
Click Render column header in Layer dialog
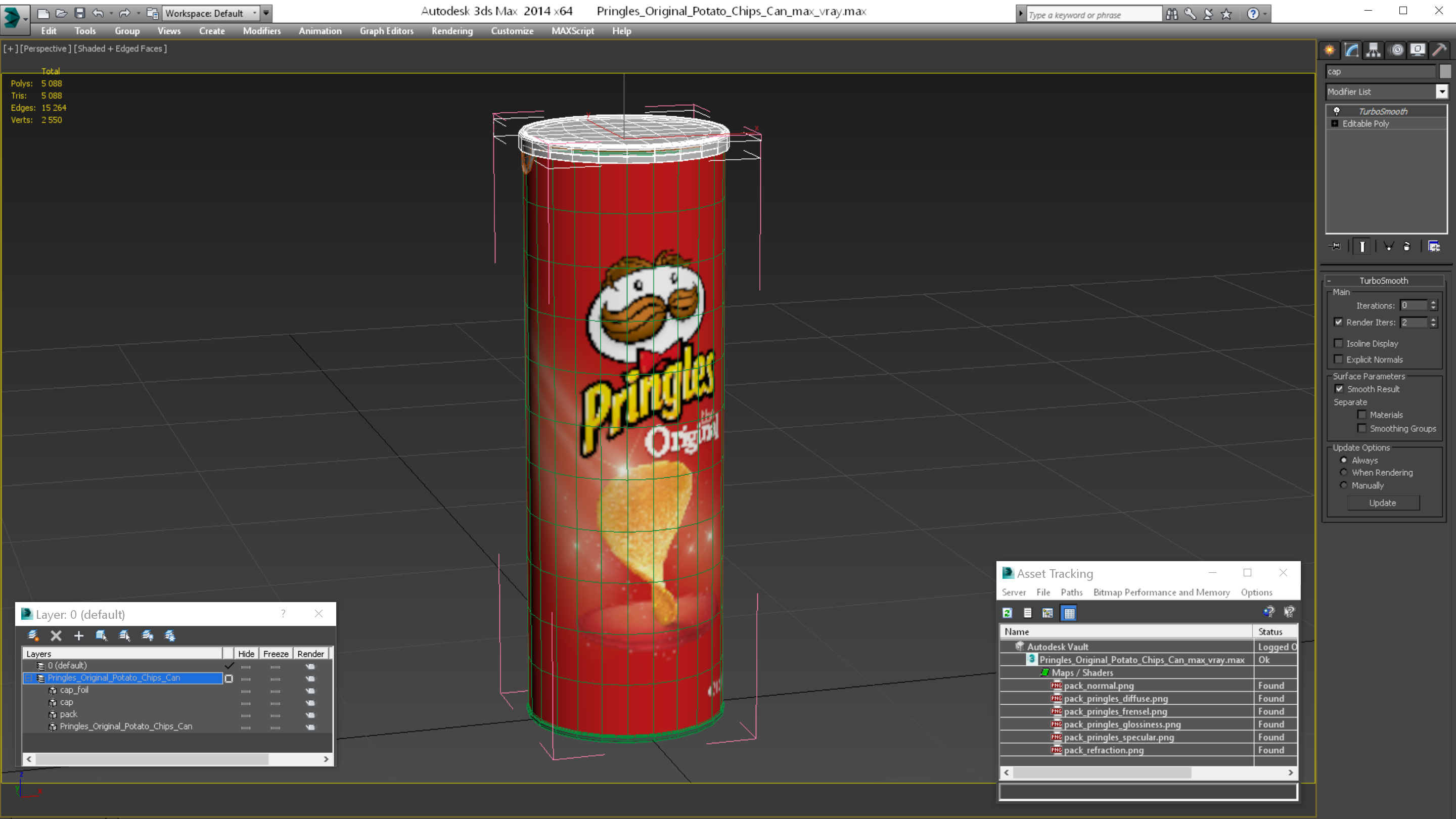(310, 654)
